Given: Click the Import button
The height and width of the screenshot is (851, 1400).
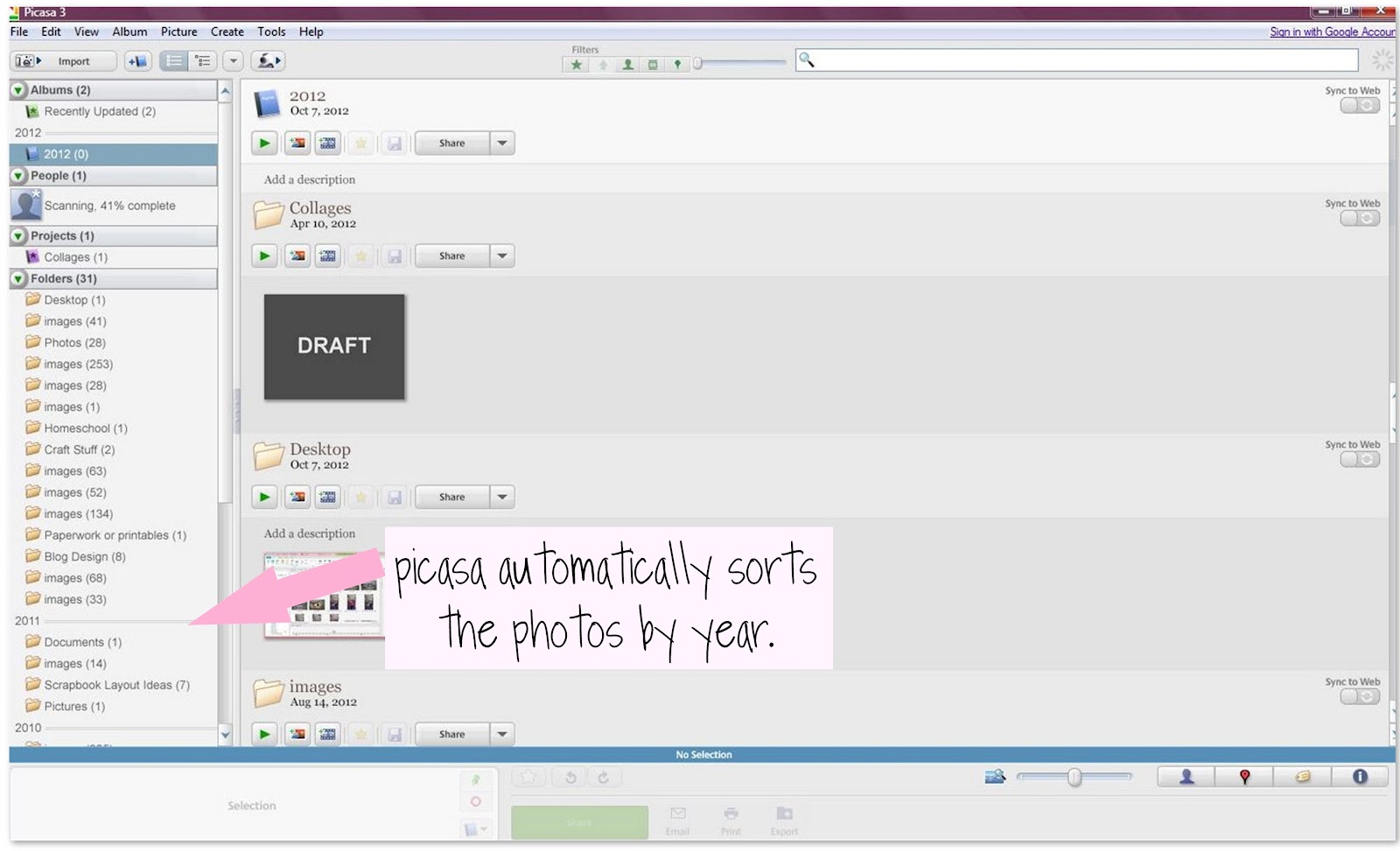Looking at the screenshot, I should pyautogui.click(x=64, y=61).
